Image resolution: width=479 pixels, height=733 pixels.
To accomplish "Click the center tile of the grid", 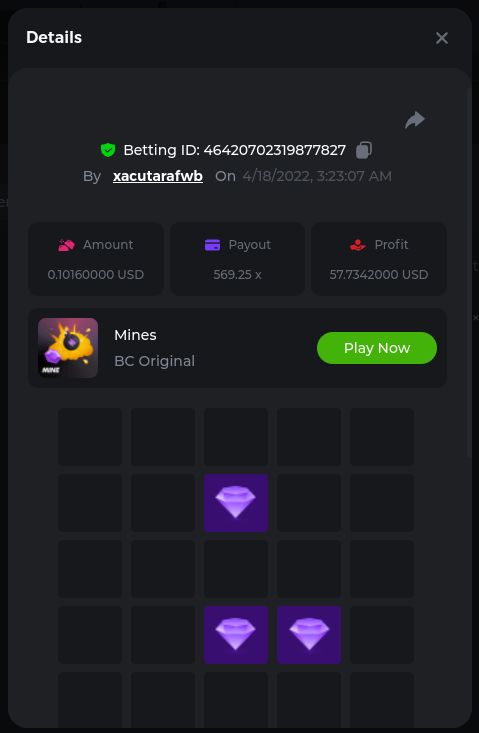I will [x=236, y=569].
